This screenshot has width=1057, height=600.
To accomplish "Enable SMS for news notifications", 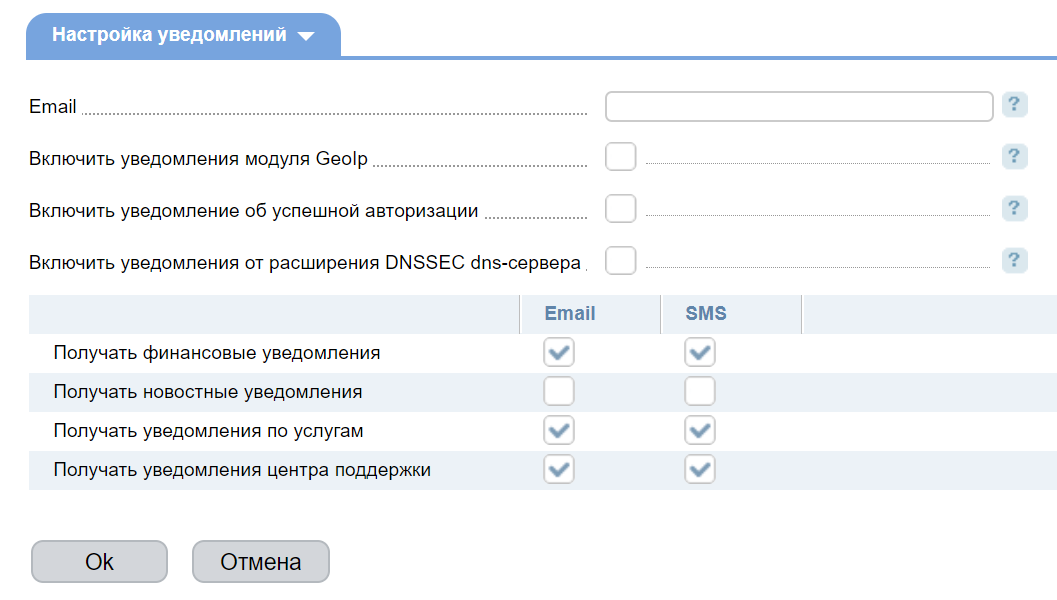I will [x=700, y=391].
